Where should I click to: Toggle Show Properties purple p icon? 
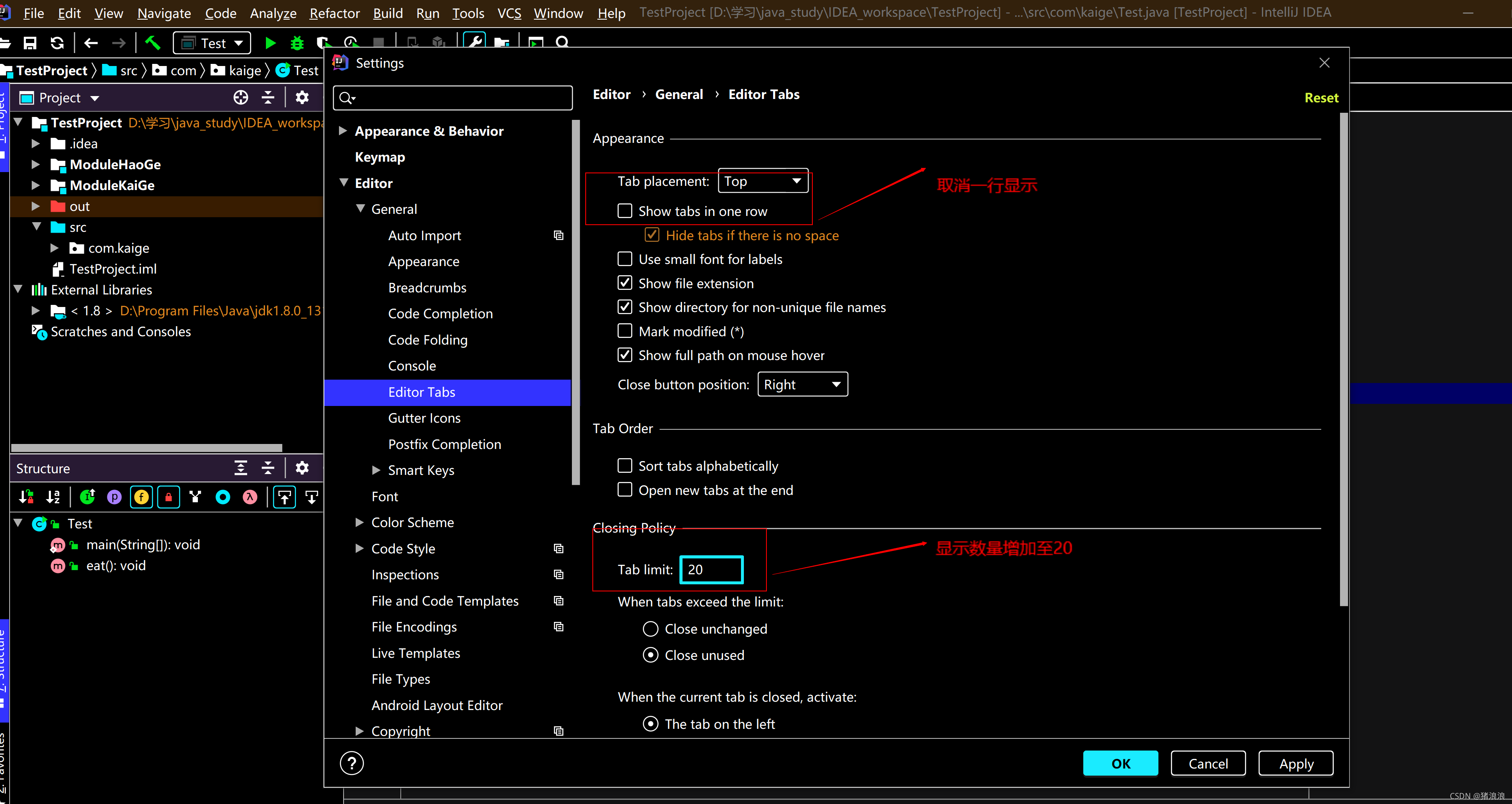click(114, 497)
